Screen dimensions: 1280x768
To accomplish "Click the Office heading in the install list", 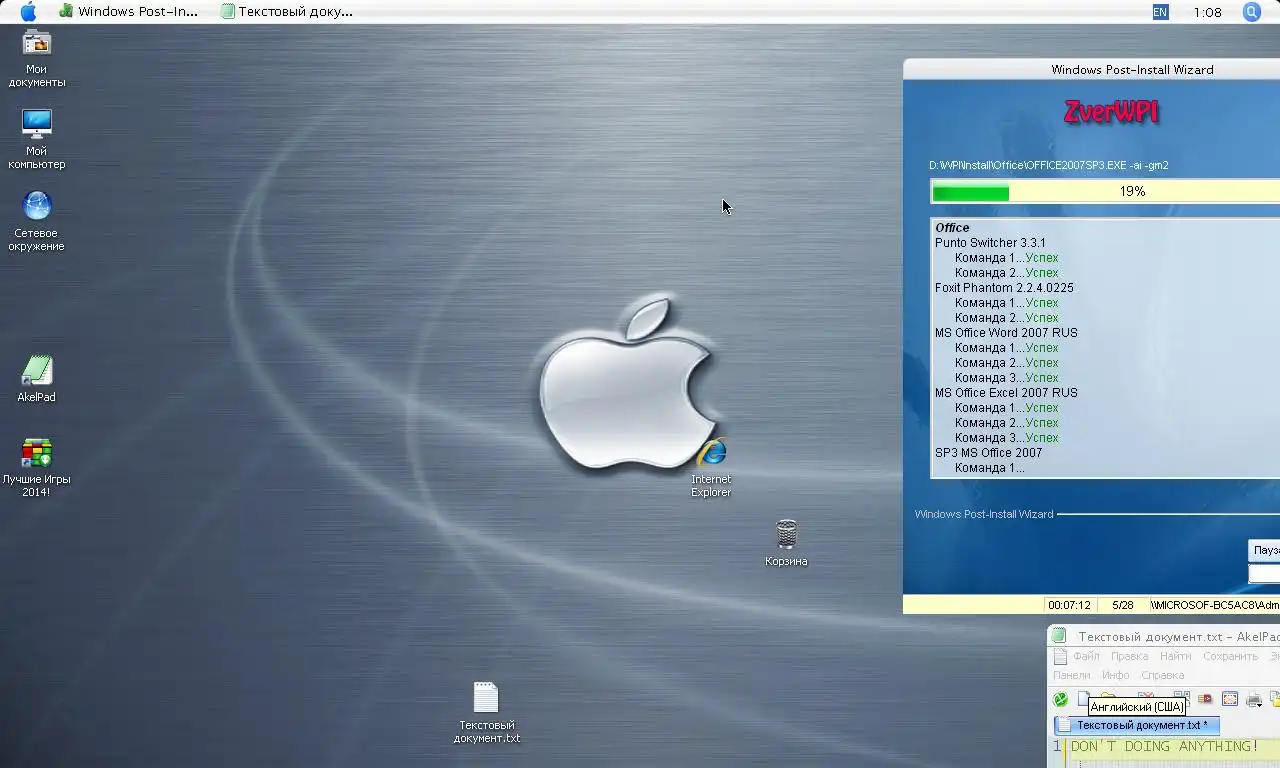I will [x=952, y=228].
